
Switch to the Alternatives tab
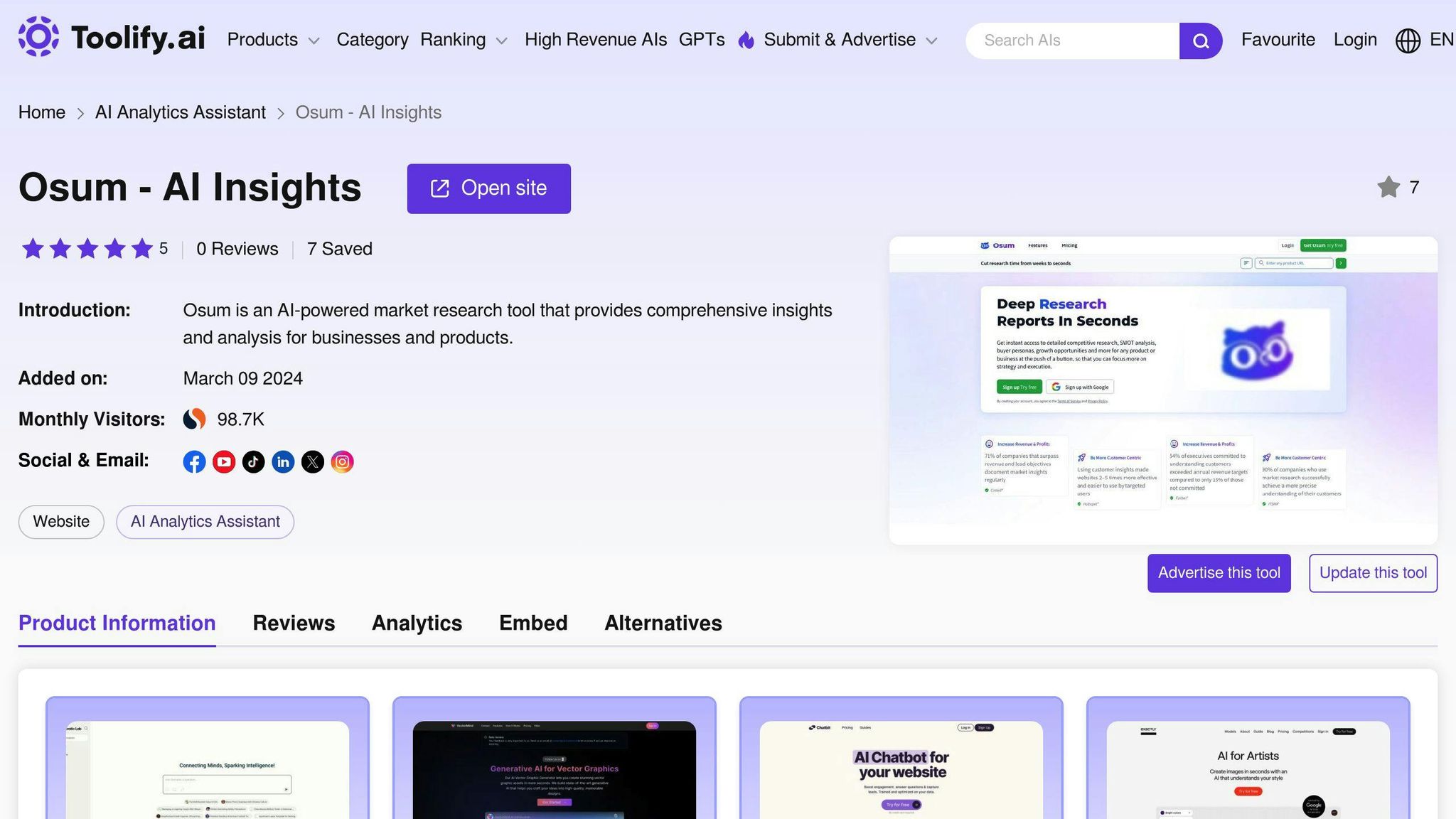[663, 623]
